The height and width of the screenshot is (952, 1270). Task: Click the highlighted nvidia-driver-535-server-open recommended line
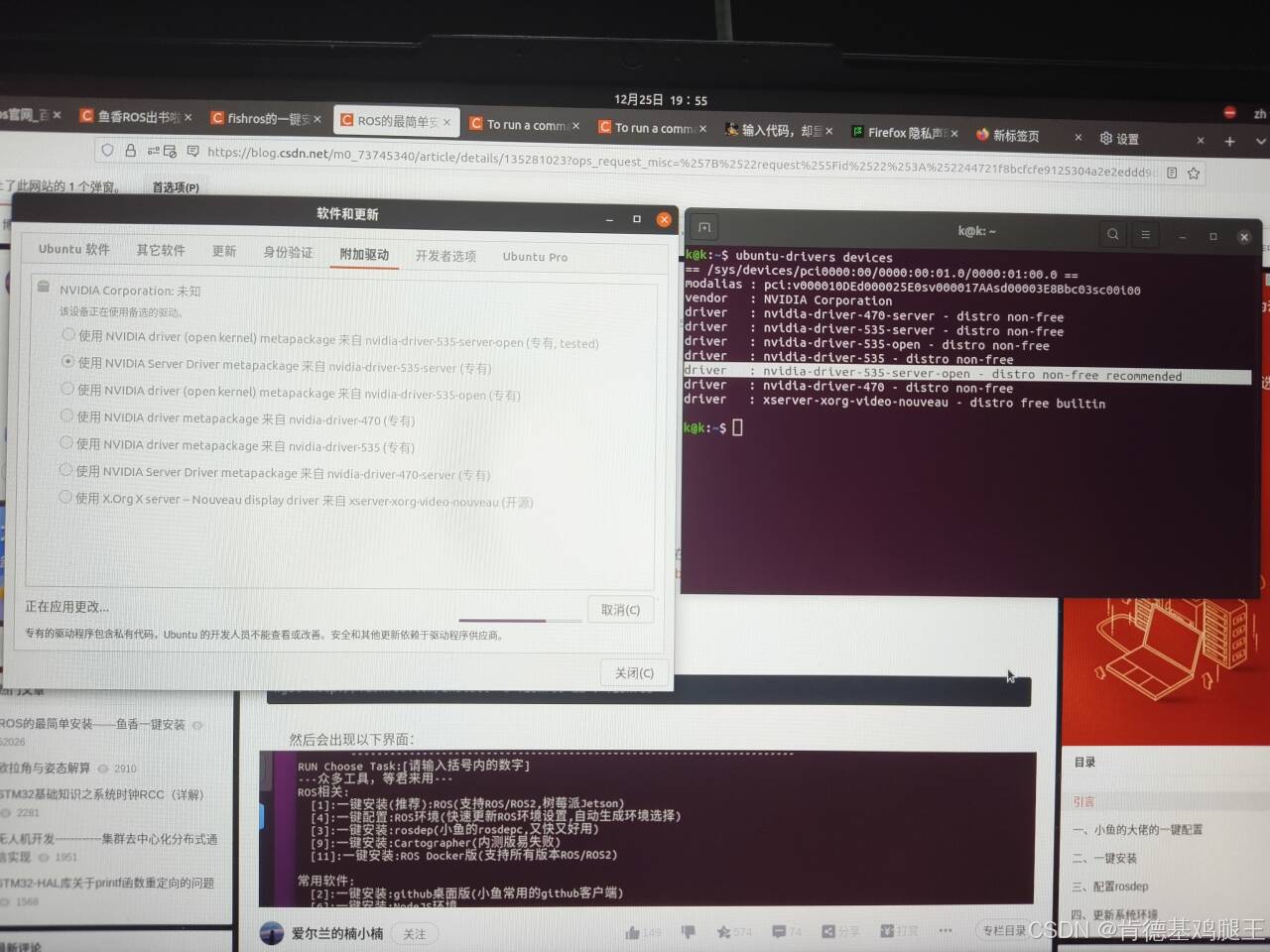pos(967,374)
